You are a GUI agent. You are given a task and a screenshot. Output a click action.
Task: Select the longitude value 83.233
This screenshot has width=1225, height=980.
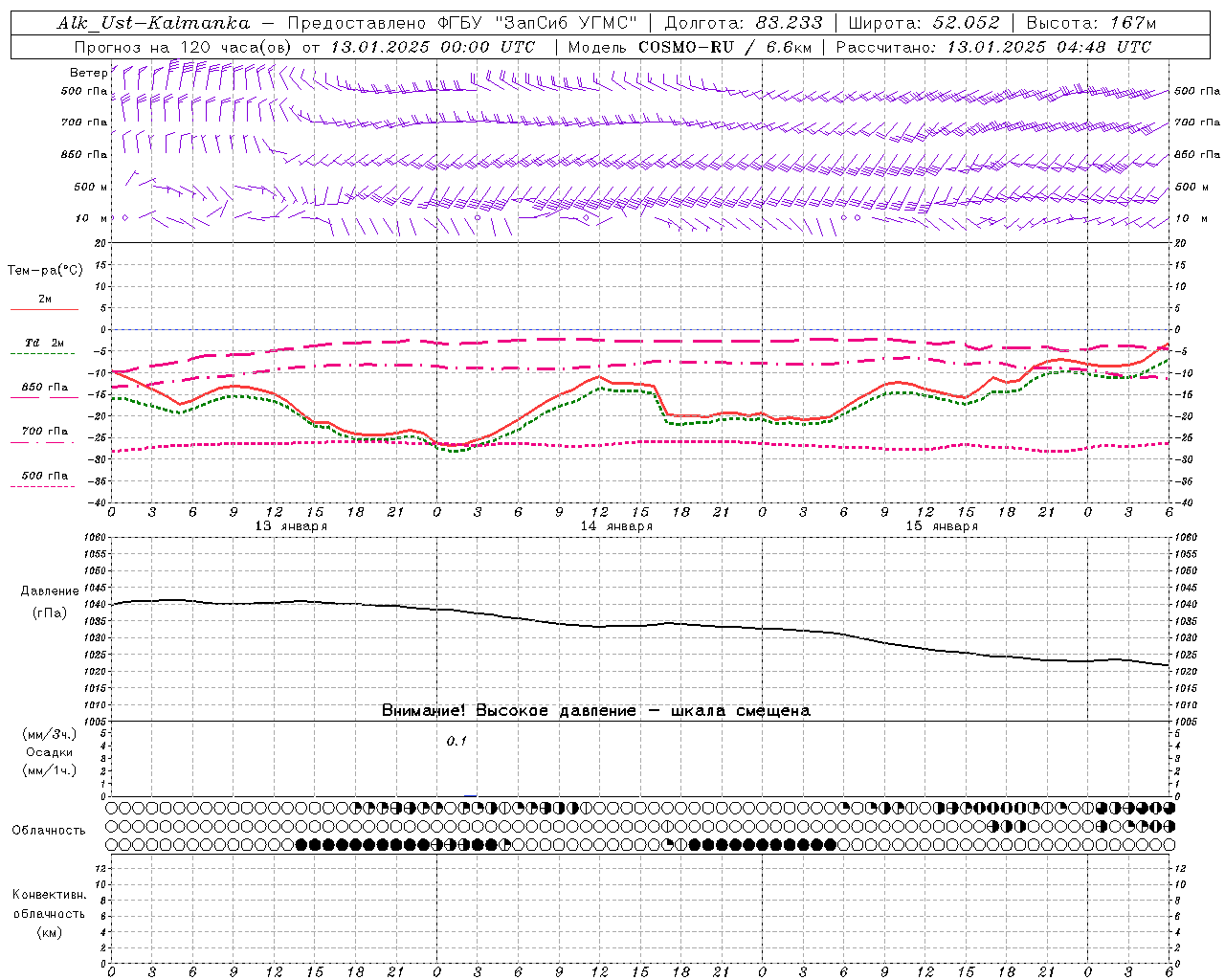[789, 23]
